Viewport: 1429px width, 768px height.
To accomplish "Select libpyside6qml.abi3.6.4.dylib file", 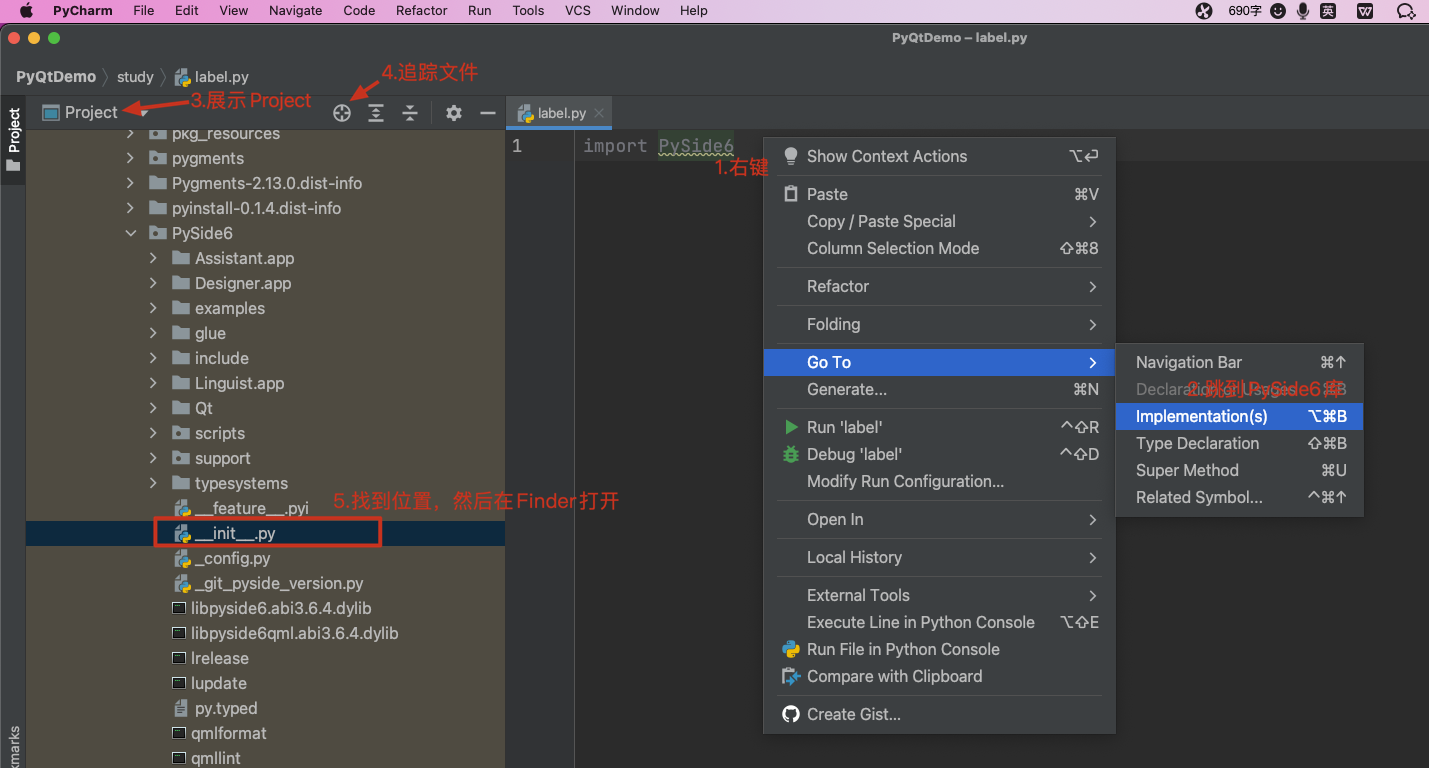I will (265, 634).
